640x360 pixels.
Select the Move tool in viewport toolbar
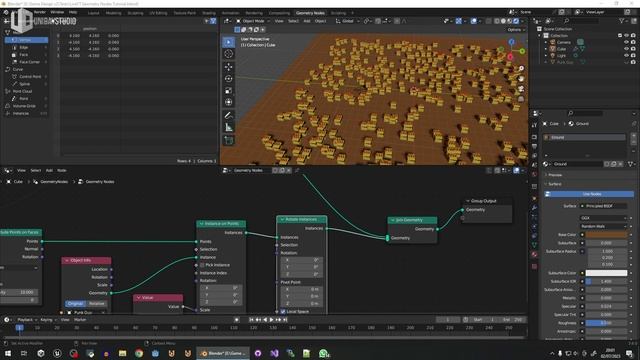point(229,67)
